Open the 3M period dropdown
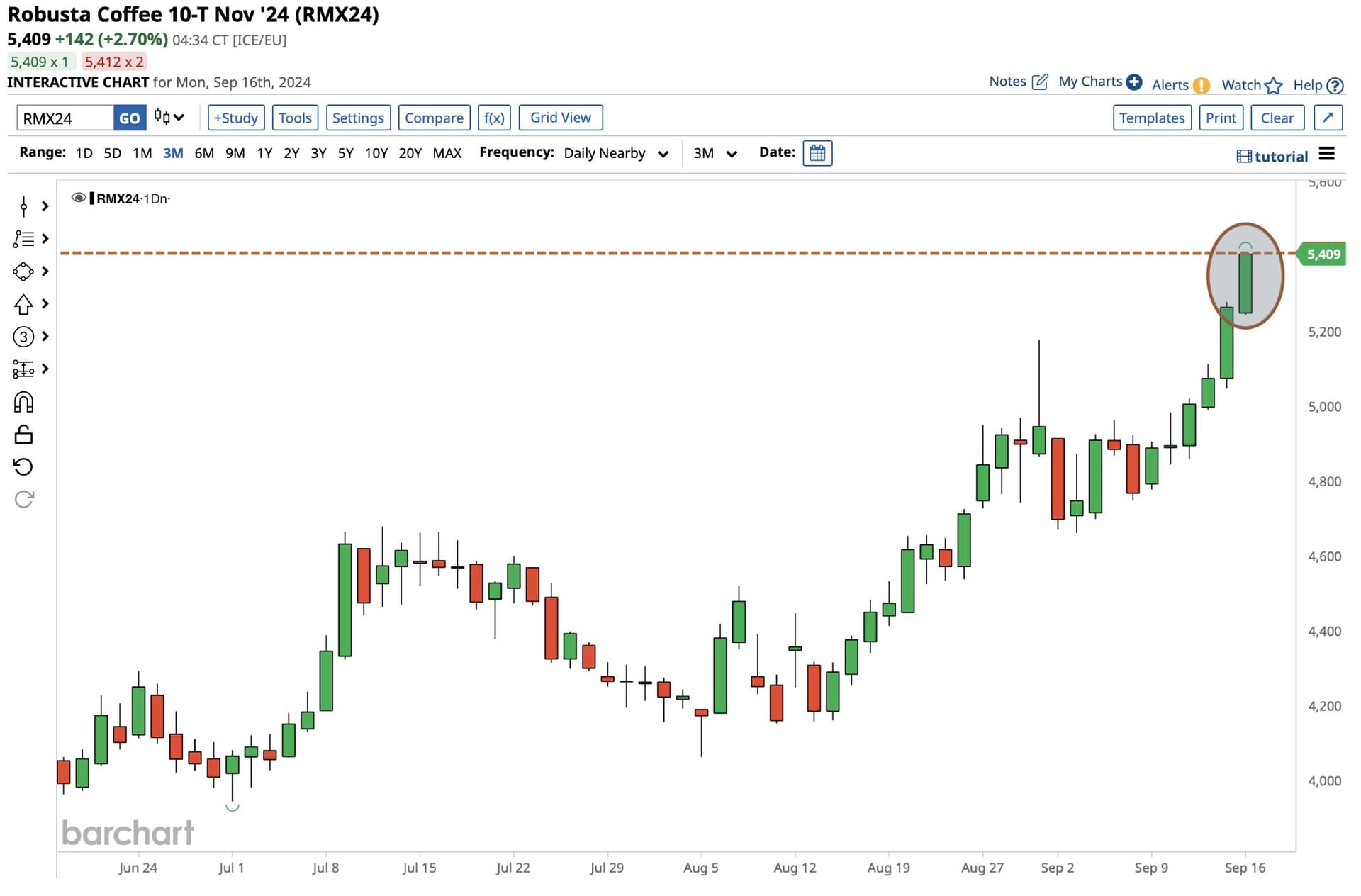Viewport: 1361px width, 896px height. click(715, 154)
